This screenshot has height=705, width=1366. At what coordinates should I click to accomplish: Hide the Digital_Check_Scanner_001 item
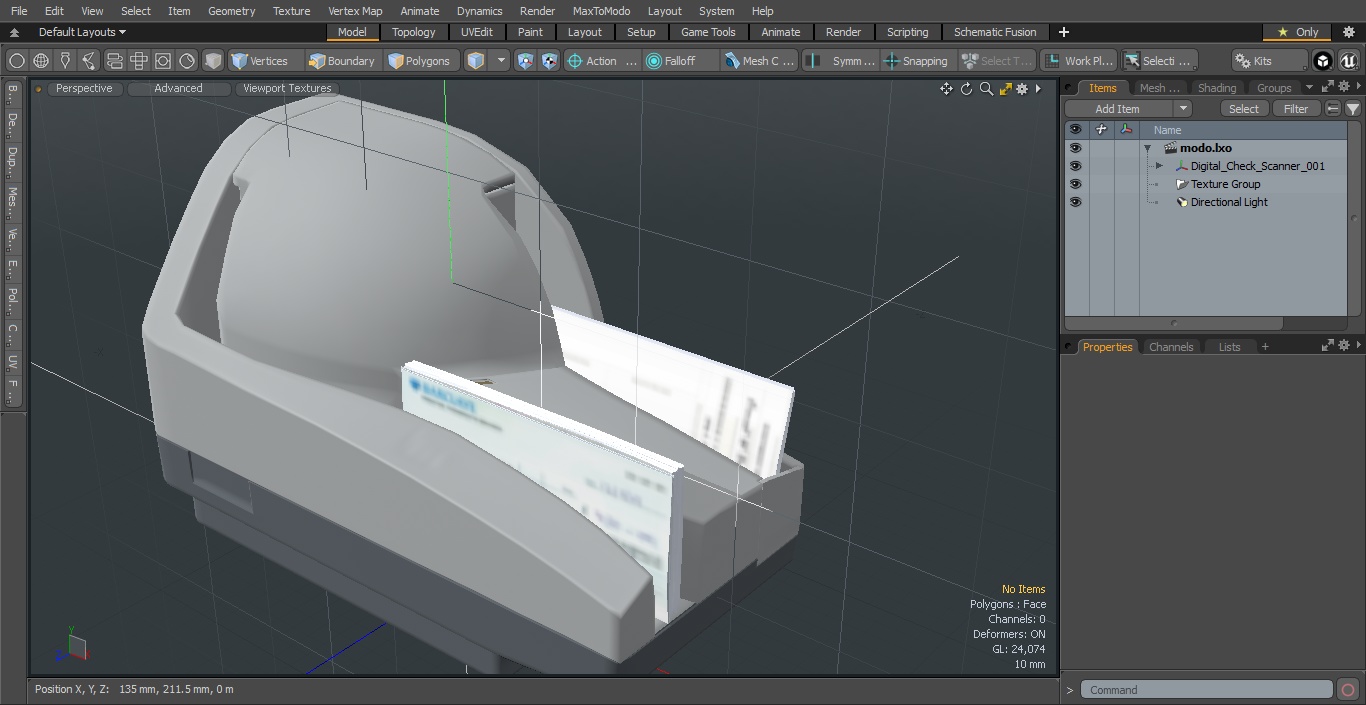pos(1075,166)
